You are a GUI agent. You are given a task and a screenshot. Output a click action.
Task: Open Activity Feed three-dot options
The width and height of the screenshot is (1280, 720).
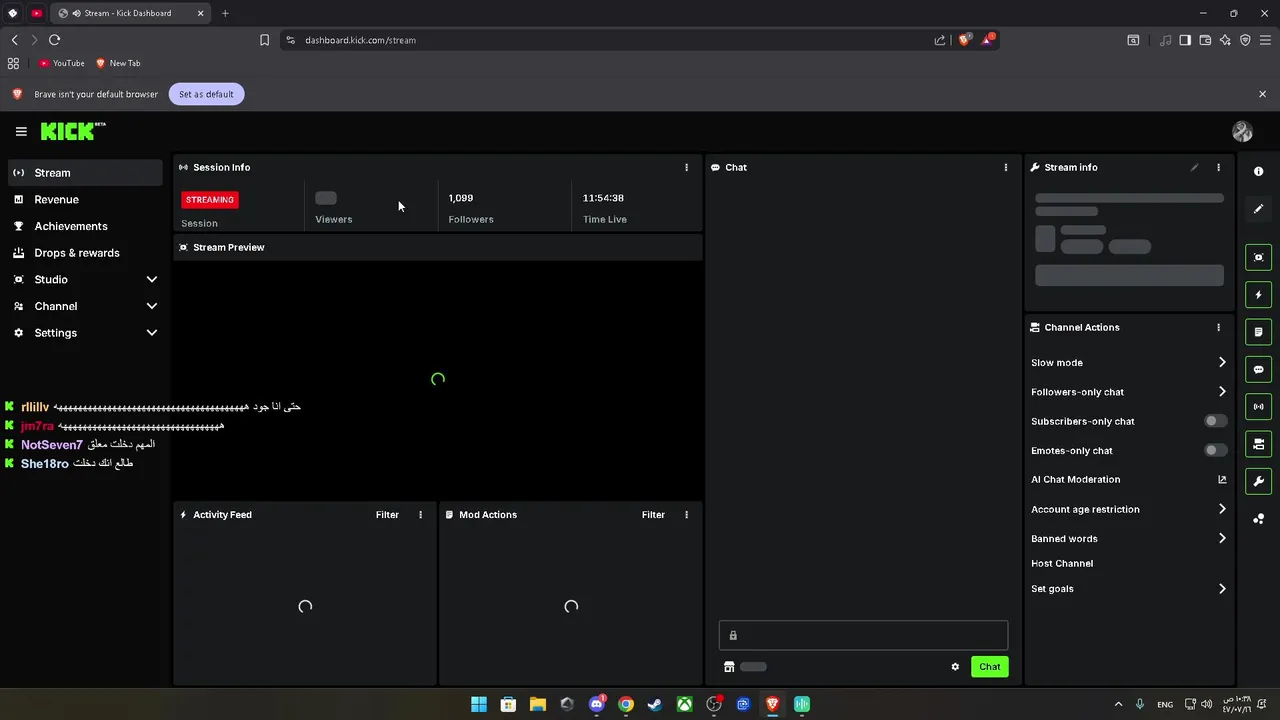tap(420, 514)
